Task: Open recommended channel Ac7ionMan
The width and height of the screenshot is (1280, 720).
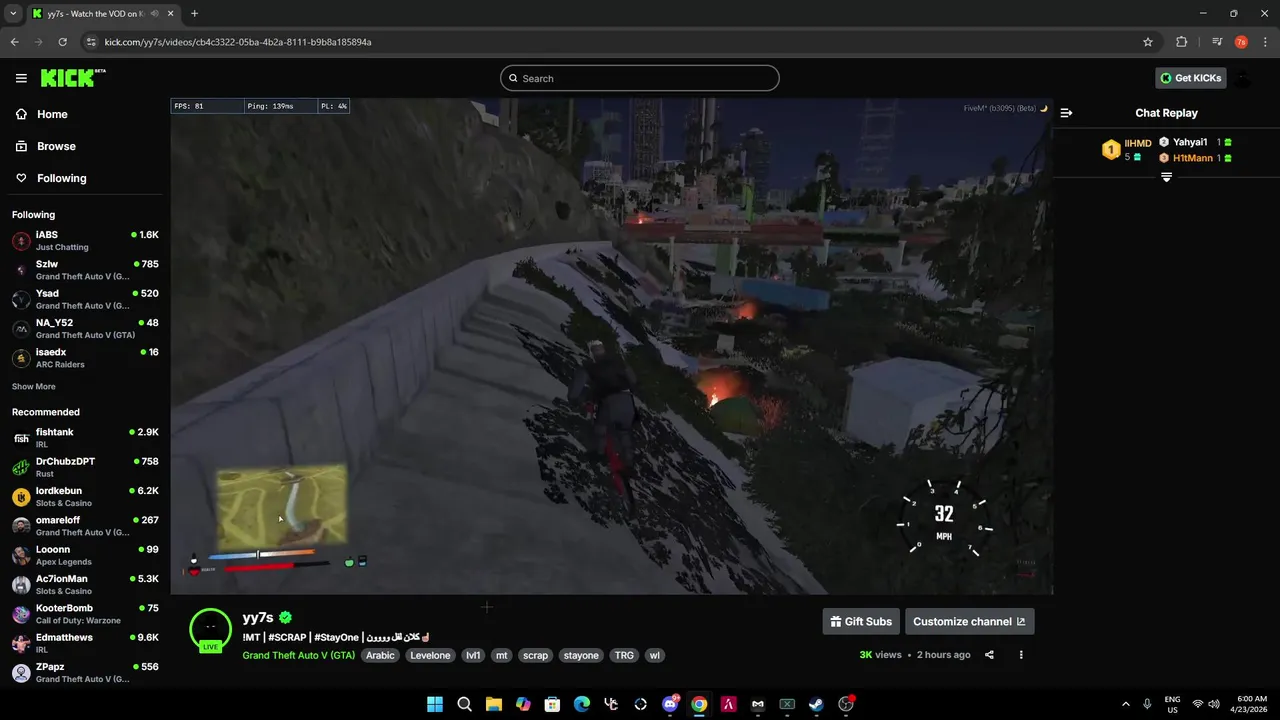Action: pos(85,584)
